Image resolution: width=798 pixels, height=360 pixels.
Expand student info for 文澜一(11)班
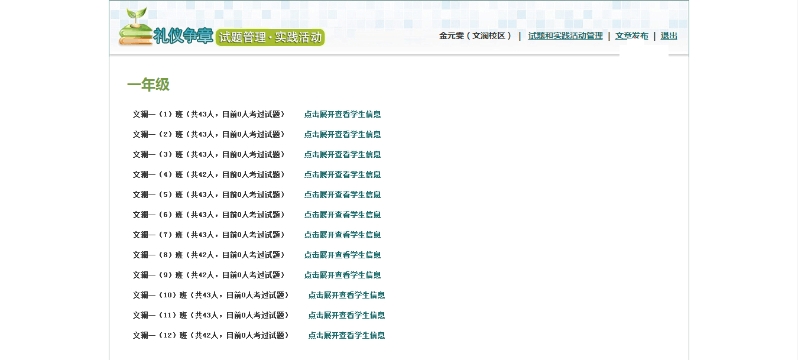[x=347, y=315]
